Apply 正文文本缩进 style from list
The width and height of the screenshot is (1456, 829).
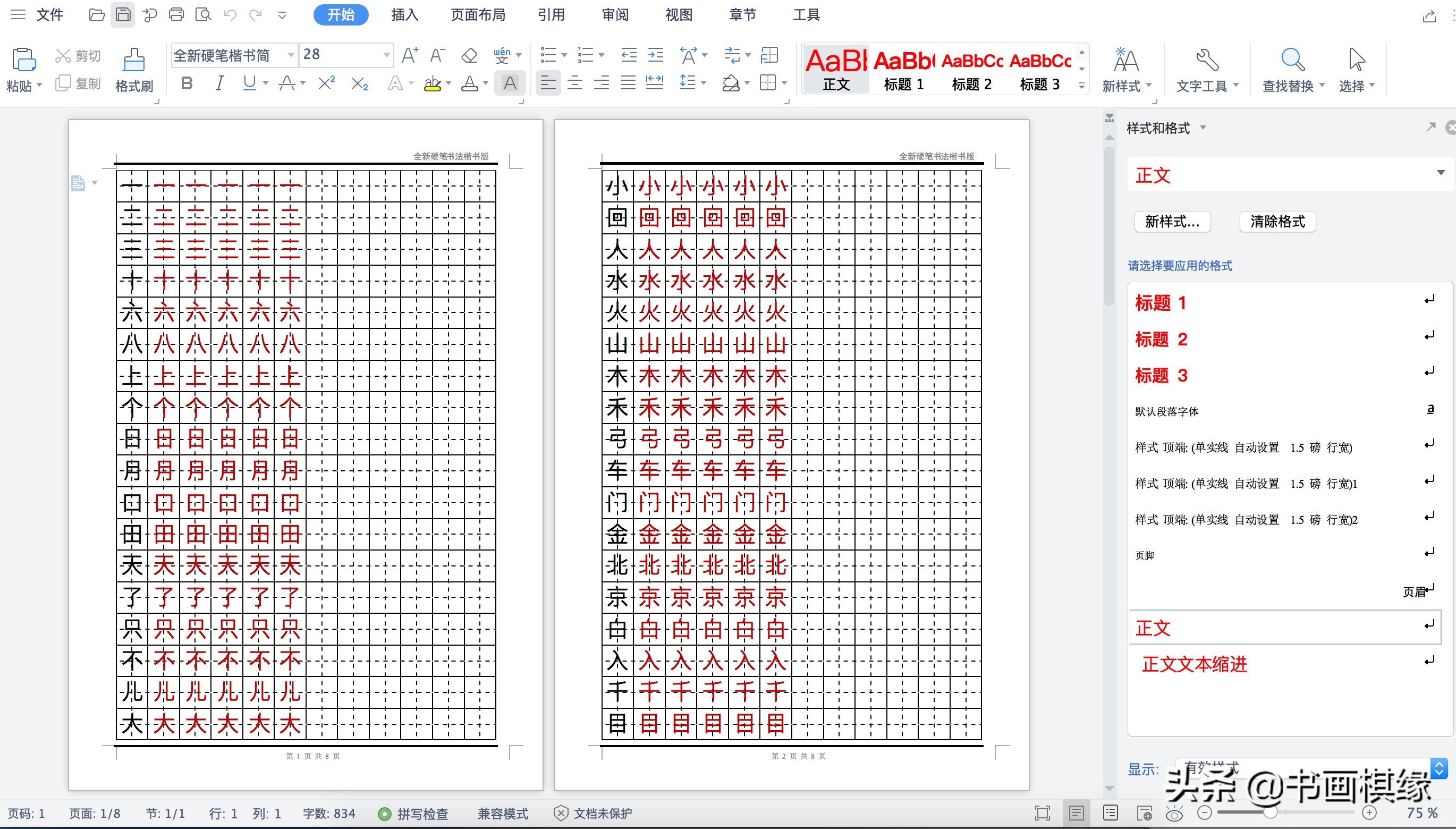(x=1285, y=664)
